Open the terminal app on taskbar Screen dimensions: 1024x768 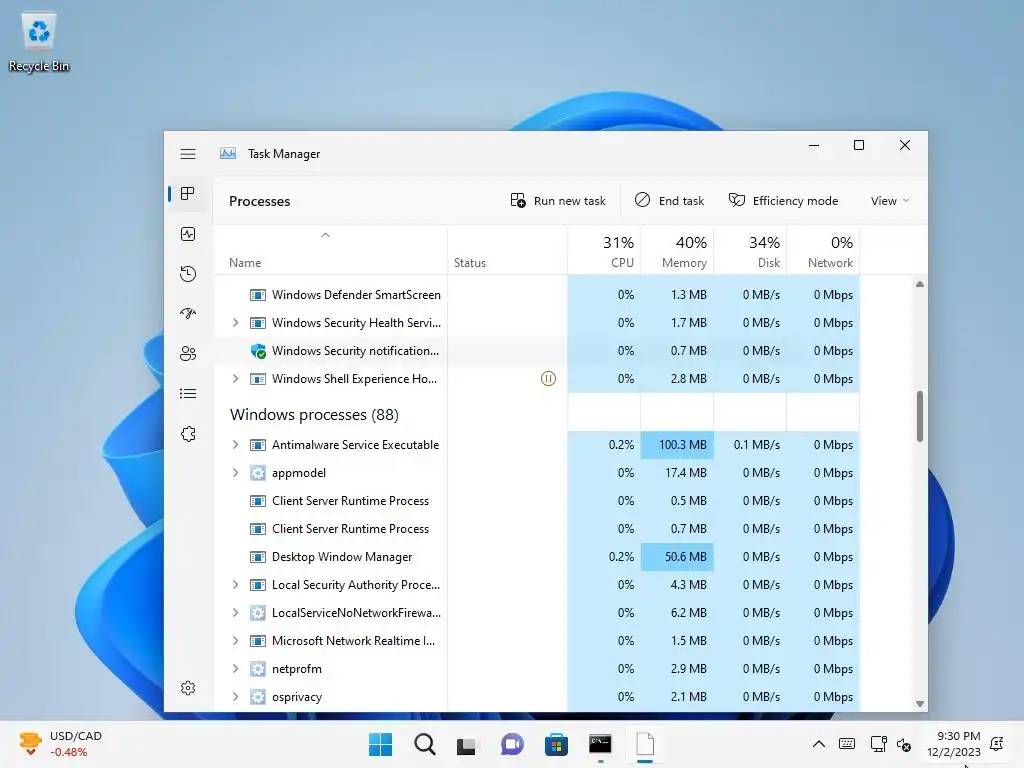[x=600, y=744]
